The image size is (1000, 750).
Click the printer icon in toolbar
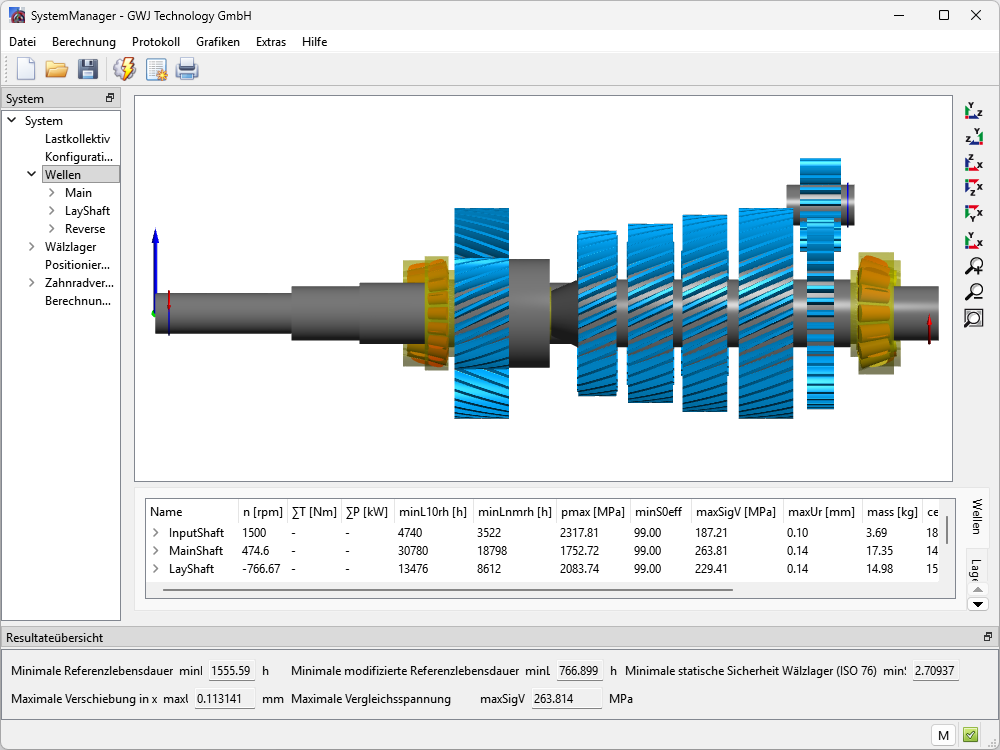tap(187, 69)
